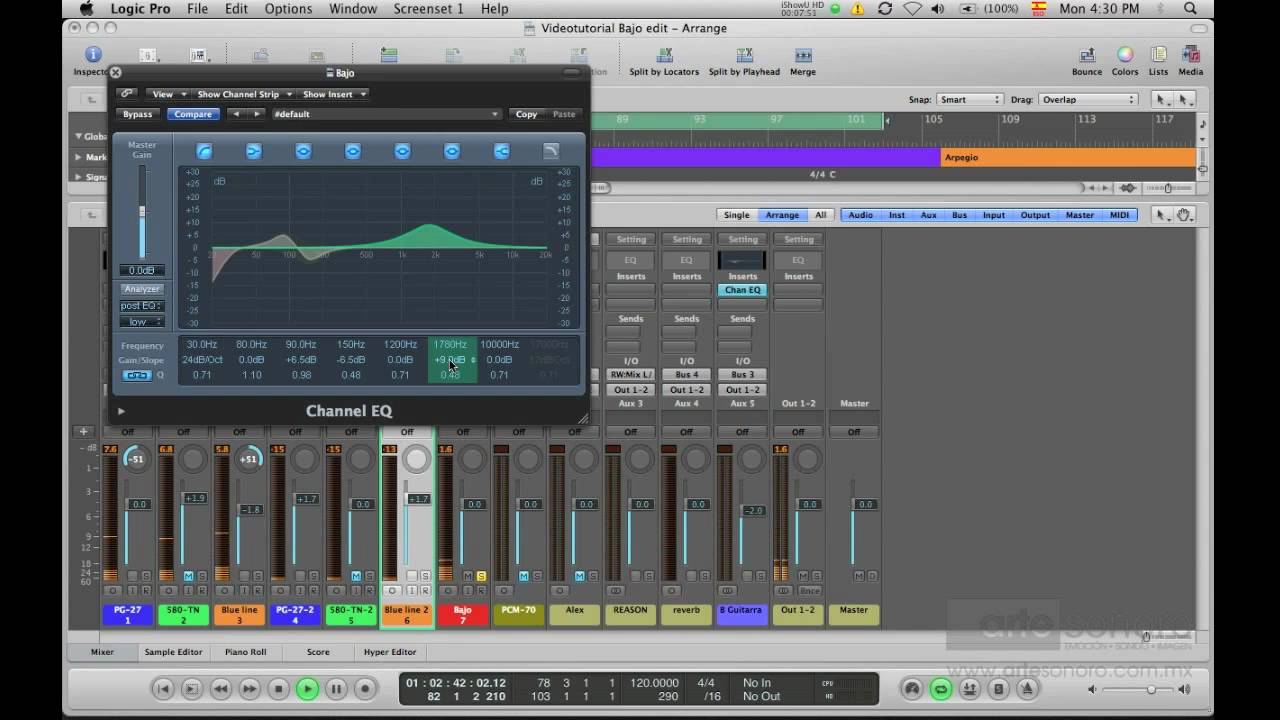
Task: Open the post EQ analyzer dropdown
Action: point(142,306)
